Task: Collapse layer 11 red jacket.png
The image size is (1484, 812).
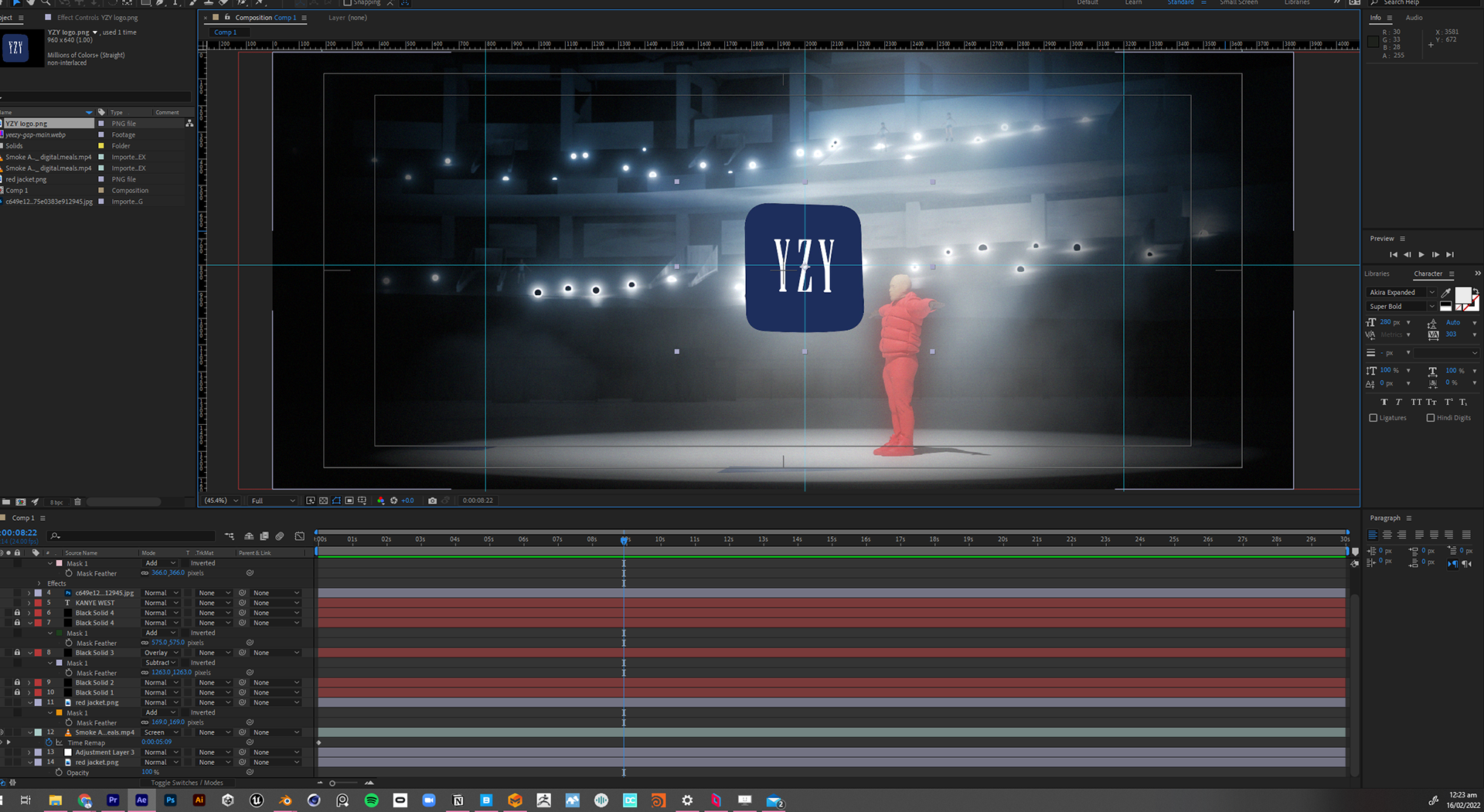Action: 29,702
